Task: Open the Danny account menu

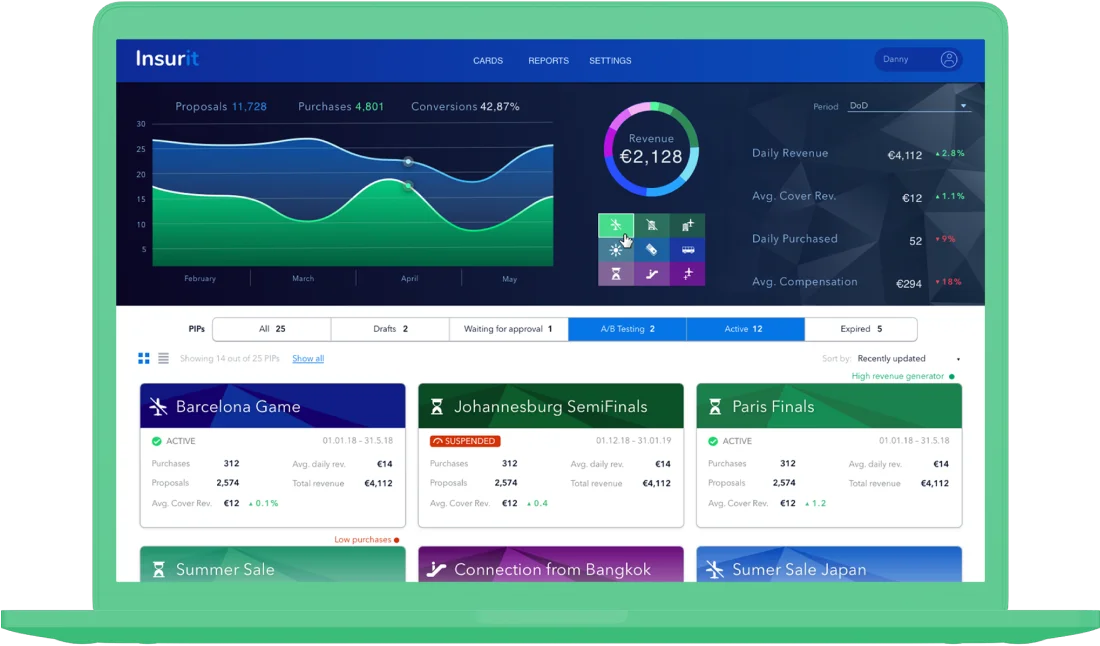Action: (x=918, y=60)
